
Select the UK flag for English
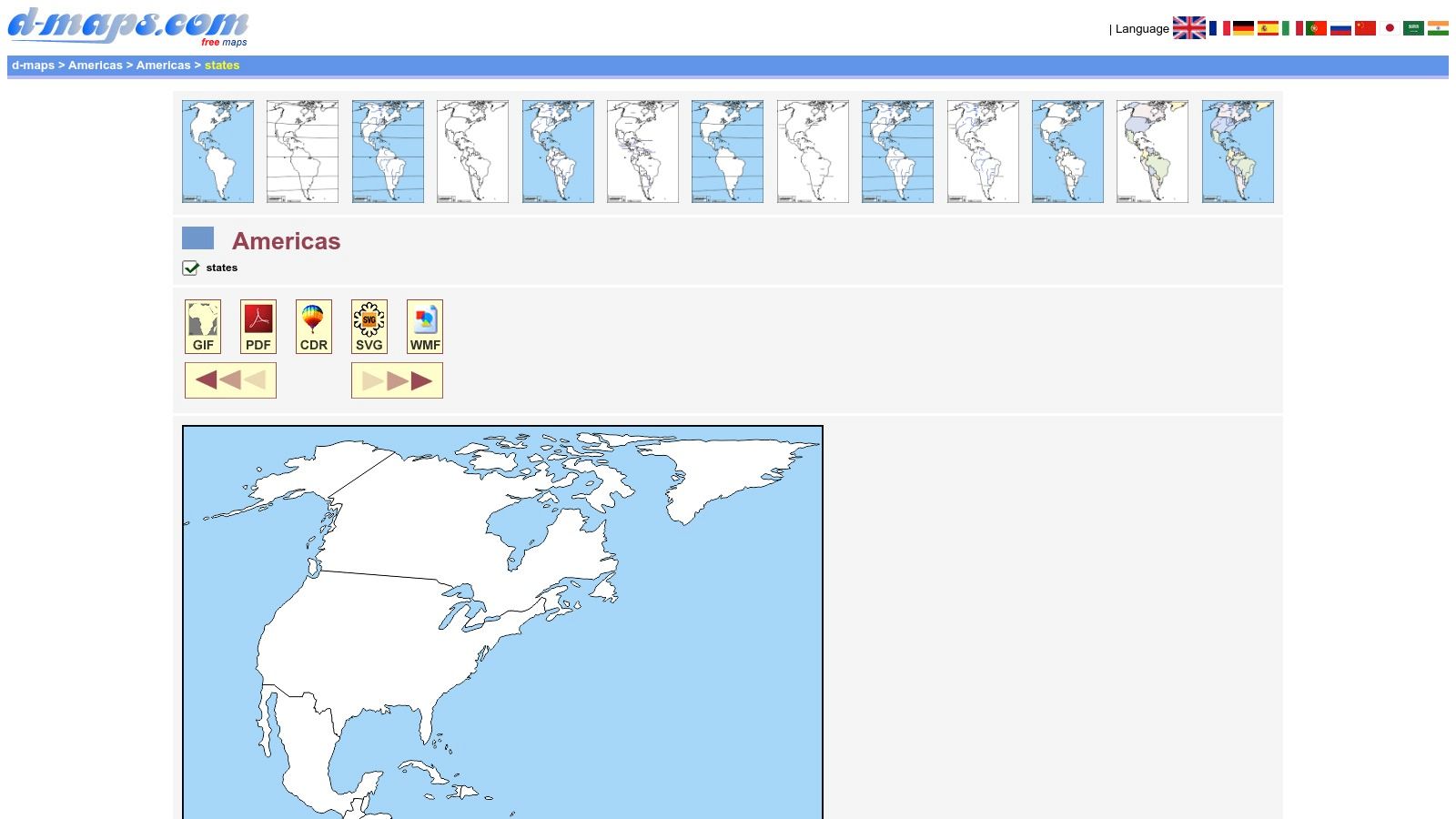point(1190,27)
